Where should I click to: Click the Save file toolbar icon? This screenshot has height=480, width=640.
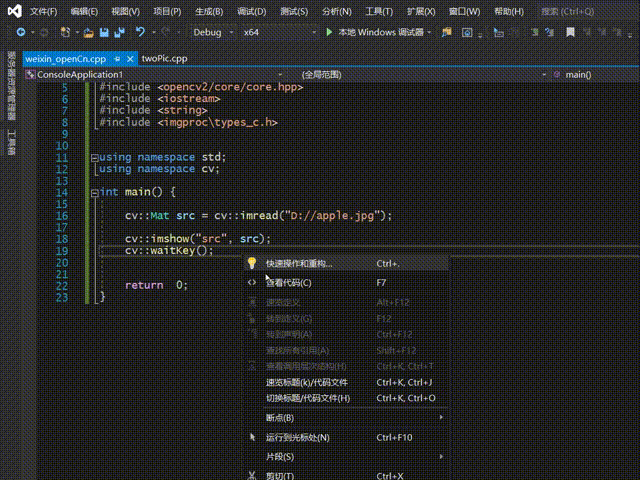[x=103, y=33]
